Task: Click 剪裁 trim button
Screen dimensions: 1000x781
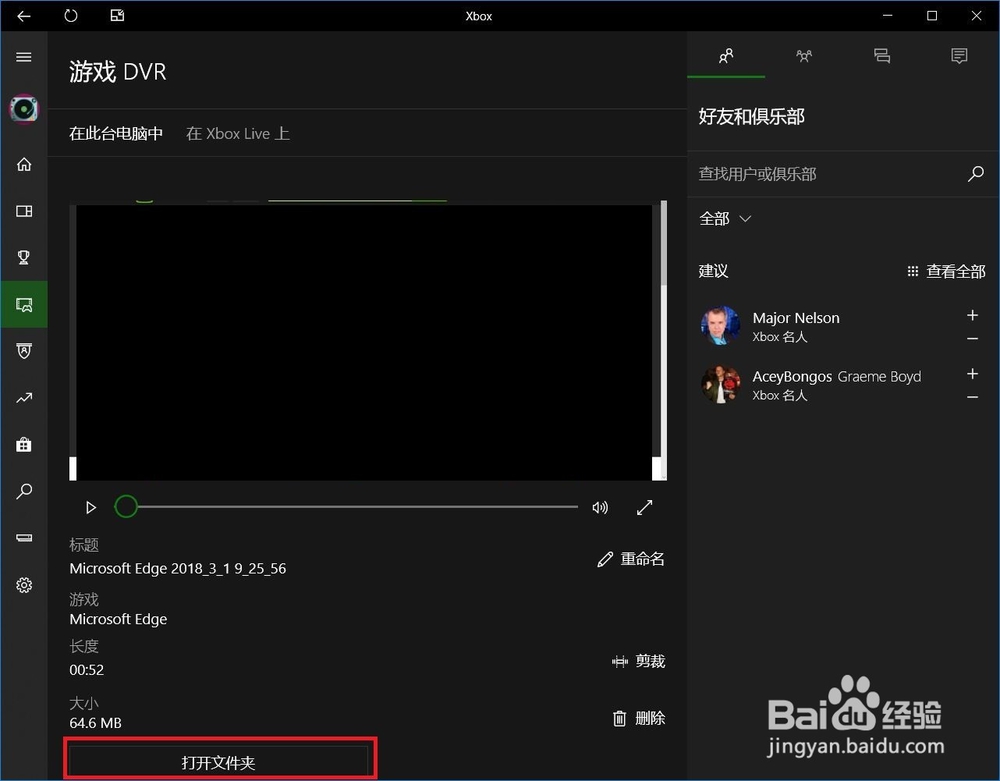Action: [638, 661]
